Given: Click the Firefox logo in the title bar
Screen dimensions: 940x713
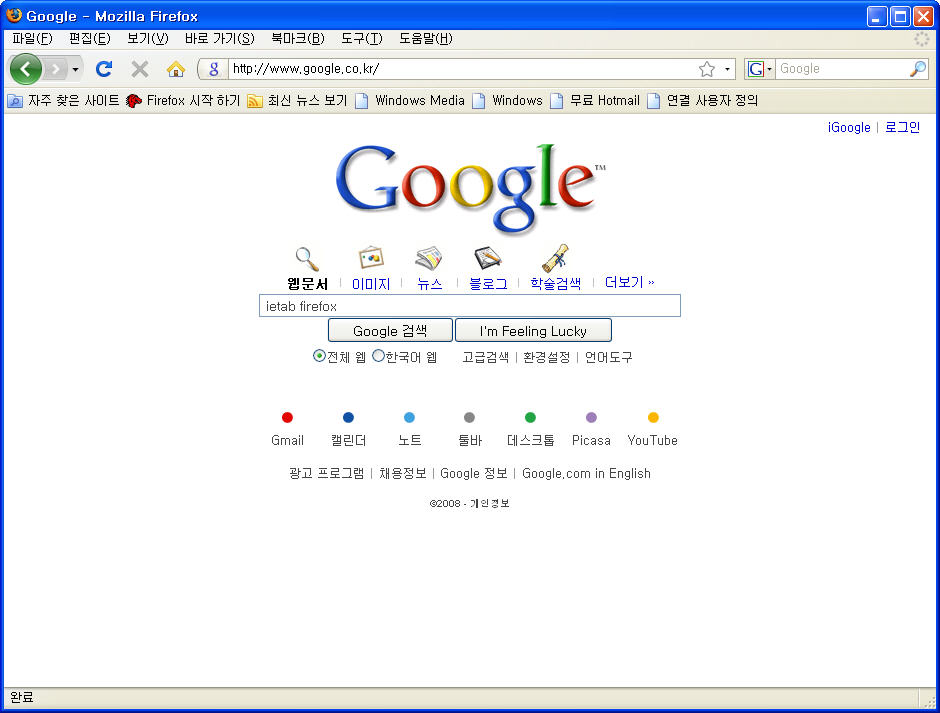Looking at the screenshot, I should point(14,15).
